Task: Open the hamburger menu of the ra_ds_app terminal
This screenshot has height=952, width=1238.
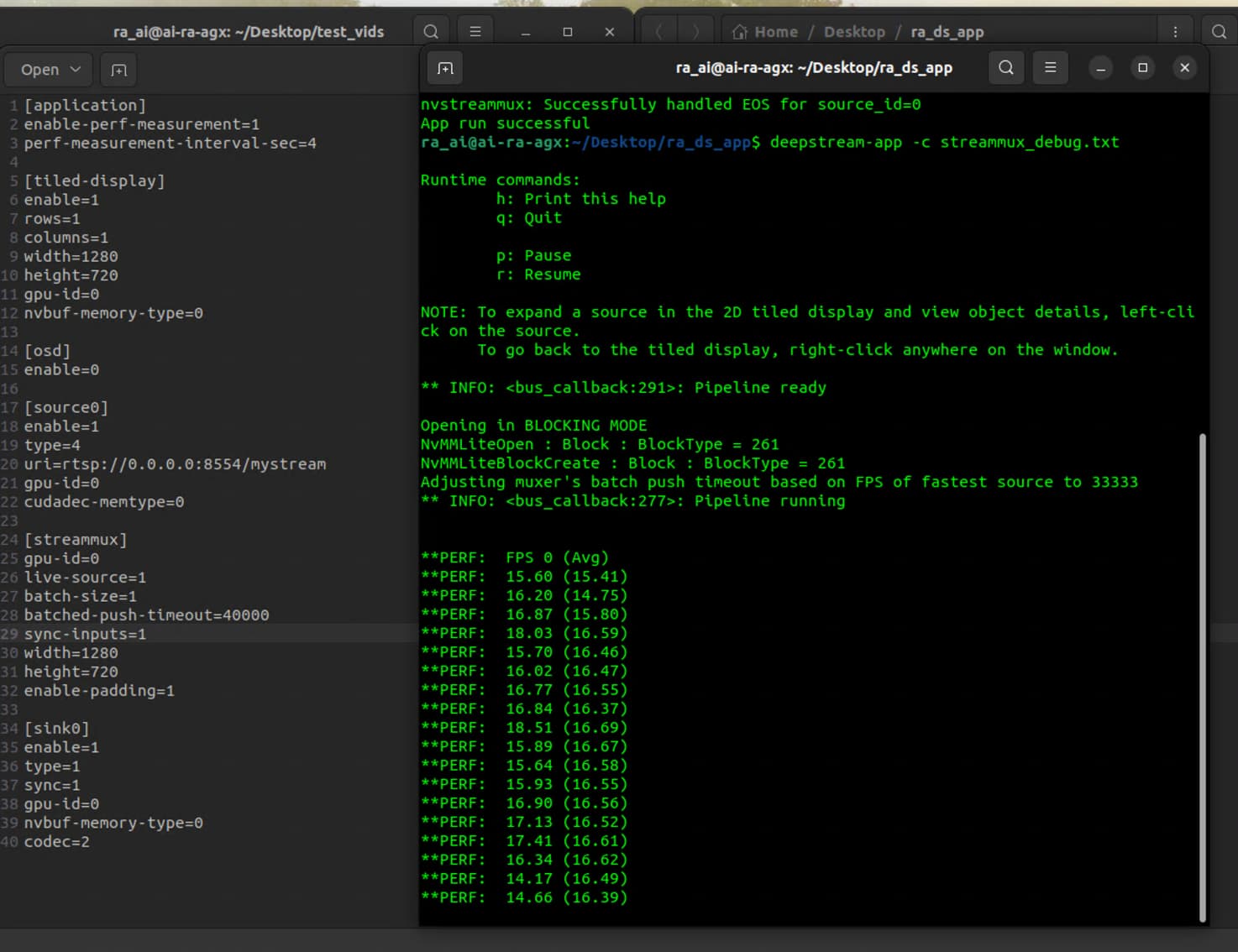Action: 1050,68
